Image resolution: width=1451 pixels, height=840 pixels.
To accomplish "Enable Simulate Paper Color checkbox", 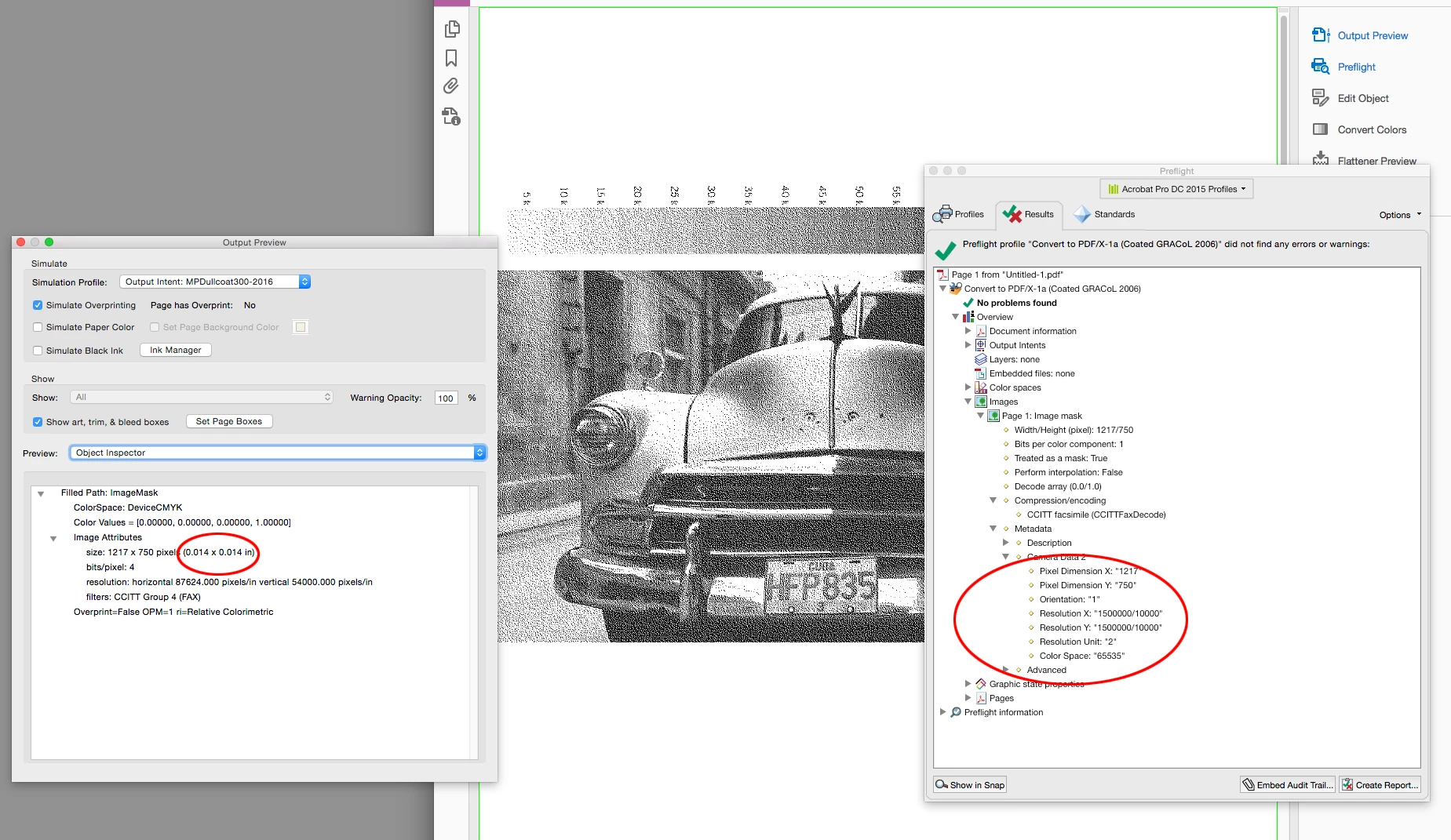I will [38, 327].
